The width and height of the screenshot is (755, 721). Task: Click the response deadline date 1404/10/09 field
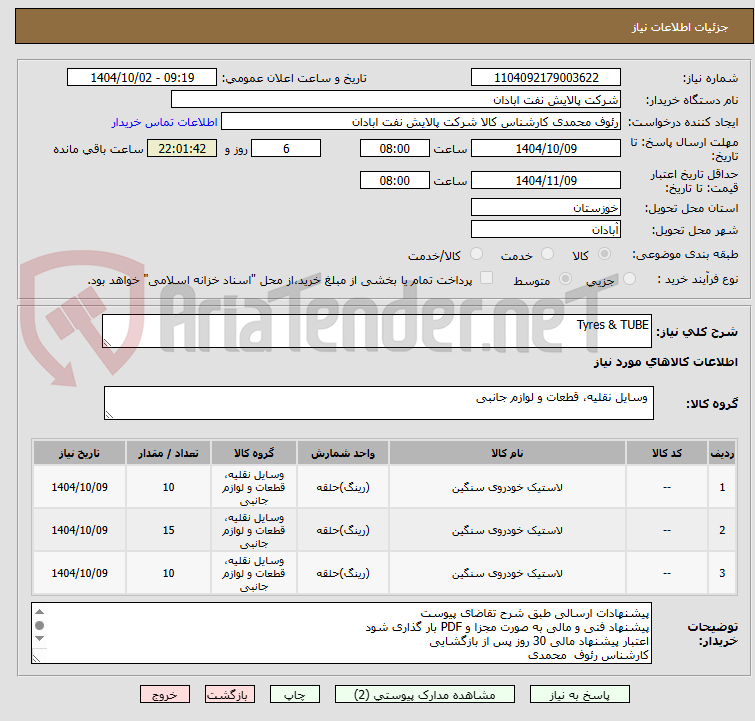546,148
